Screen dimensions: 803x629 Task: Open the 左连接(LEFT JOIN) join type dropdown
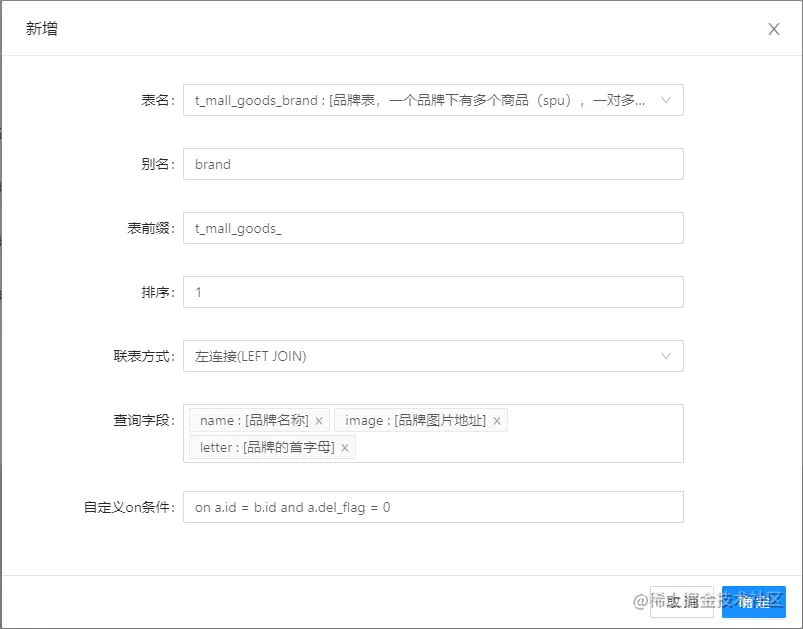point(433,356)
